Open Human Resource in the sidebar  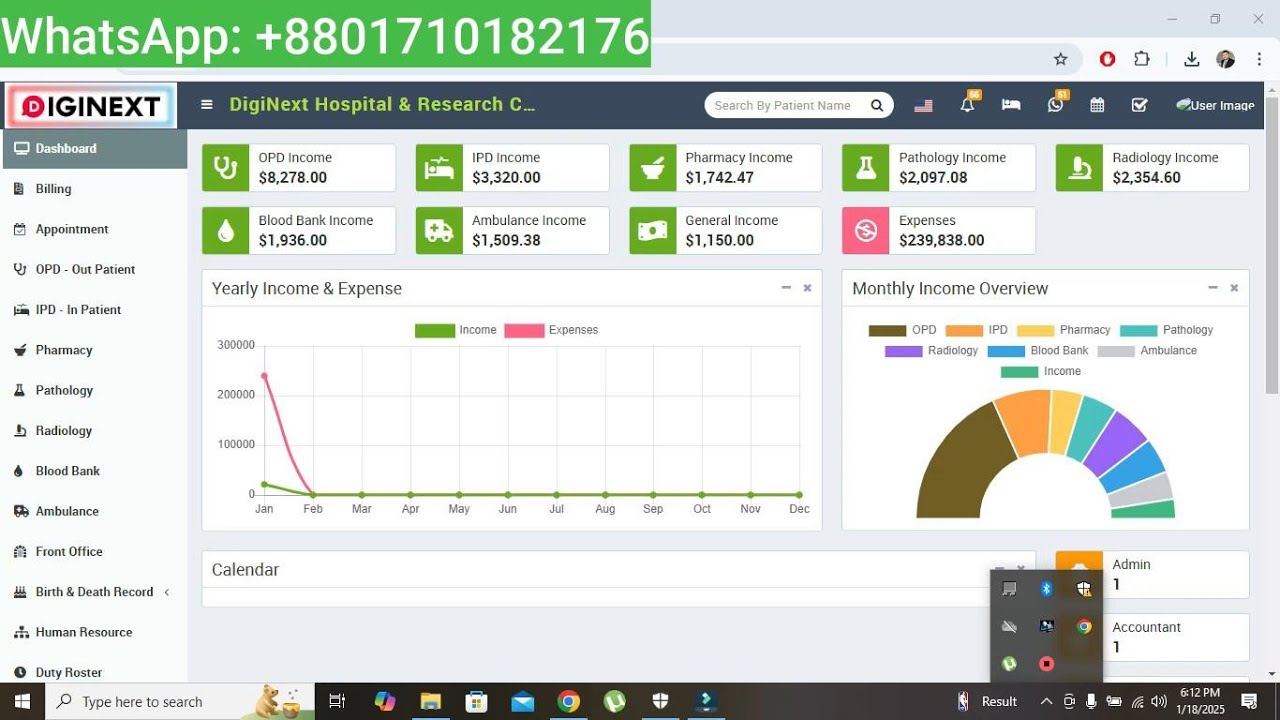(94, 632)
